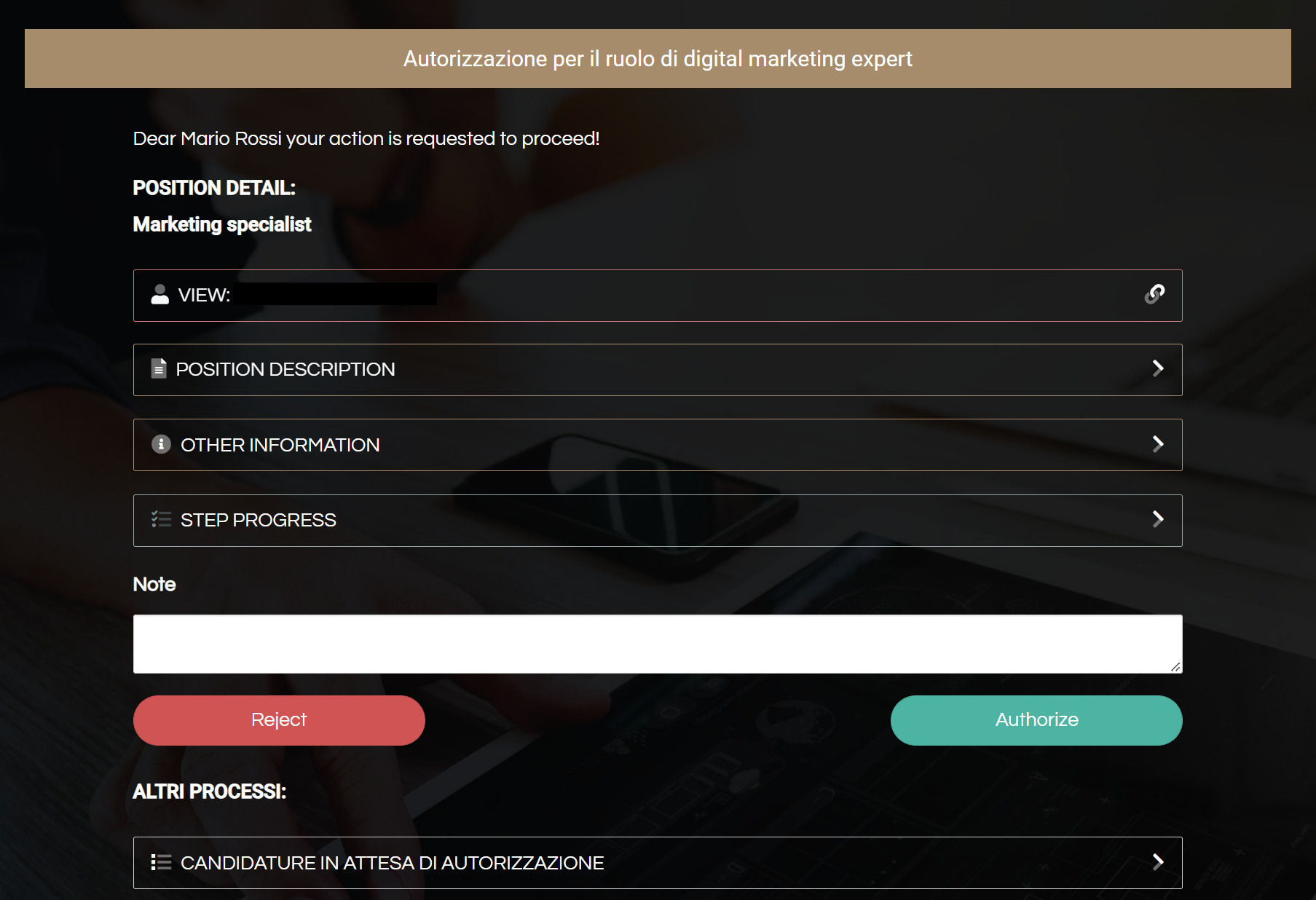Open the POSITION DESCRIPTION label

coord(285,369)
